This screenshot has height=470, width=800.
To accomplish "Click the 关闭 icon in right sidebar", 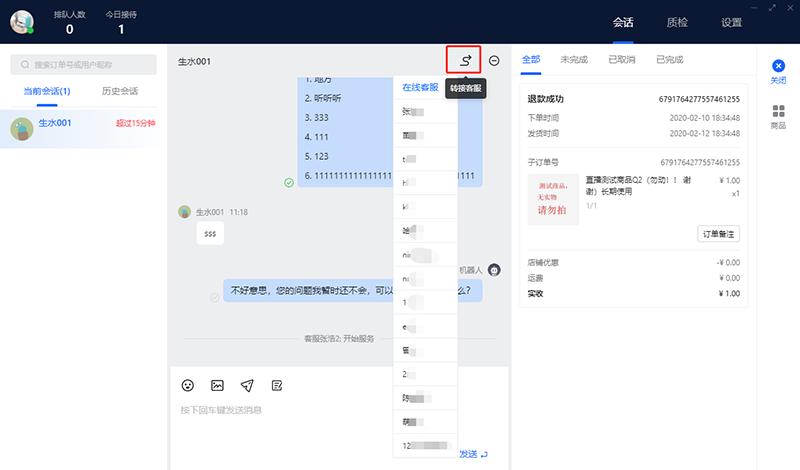I will coord(778,66).
